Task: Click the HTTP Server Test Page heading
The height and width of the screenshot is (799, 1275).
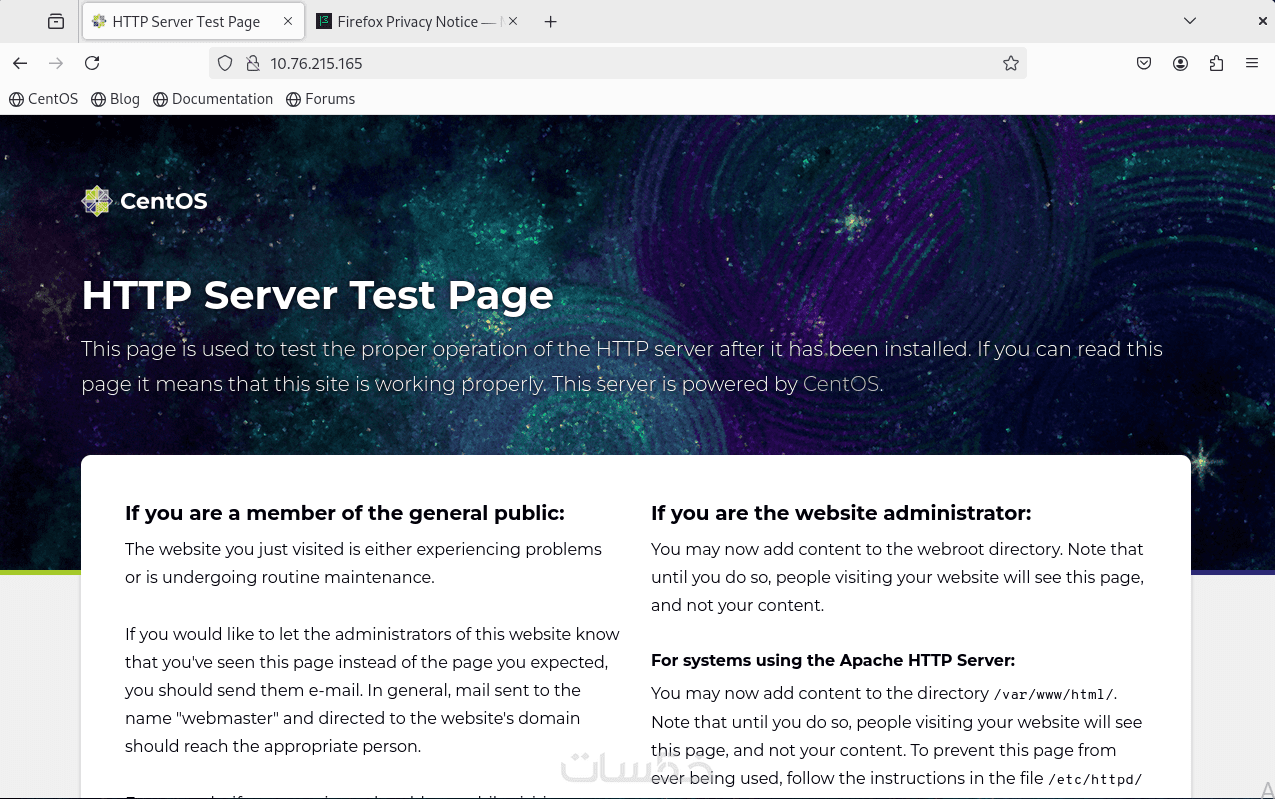Action: pos(317,295)
